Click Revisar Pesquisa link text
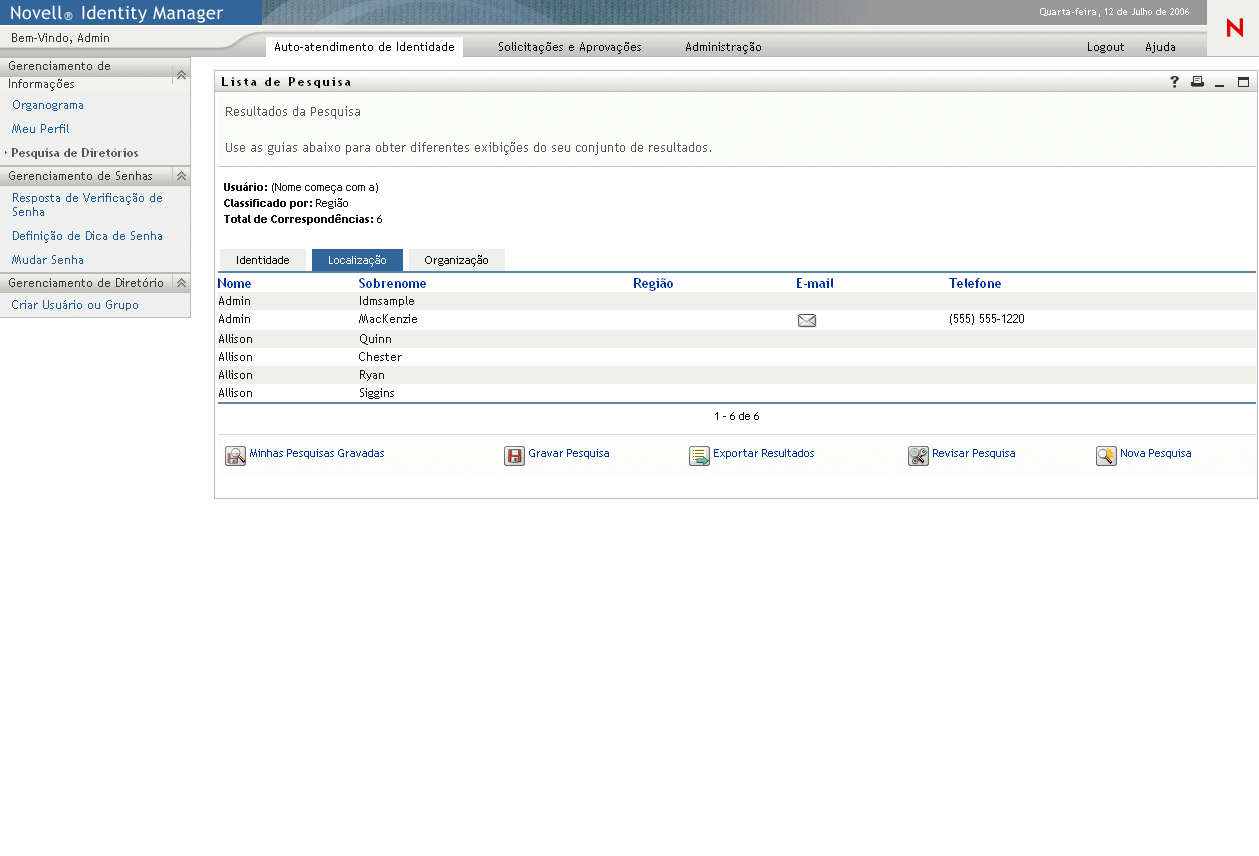The image size is (1259, 856). (x=974, y=453)
